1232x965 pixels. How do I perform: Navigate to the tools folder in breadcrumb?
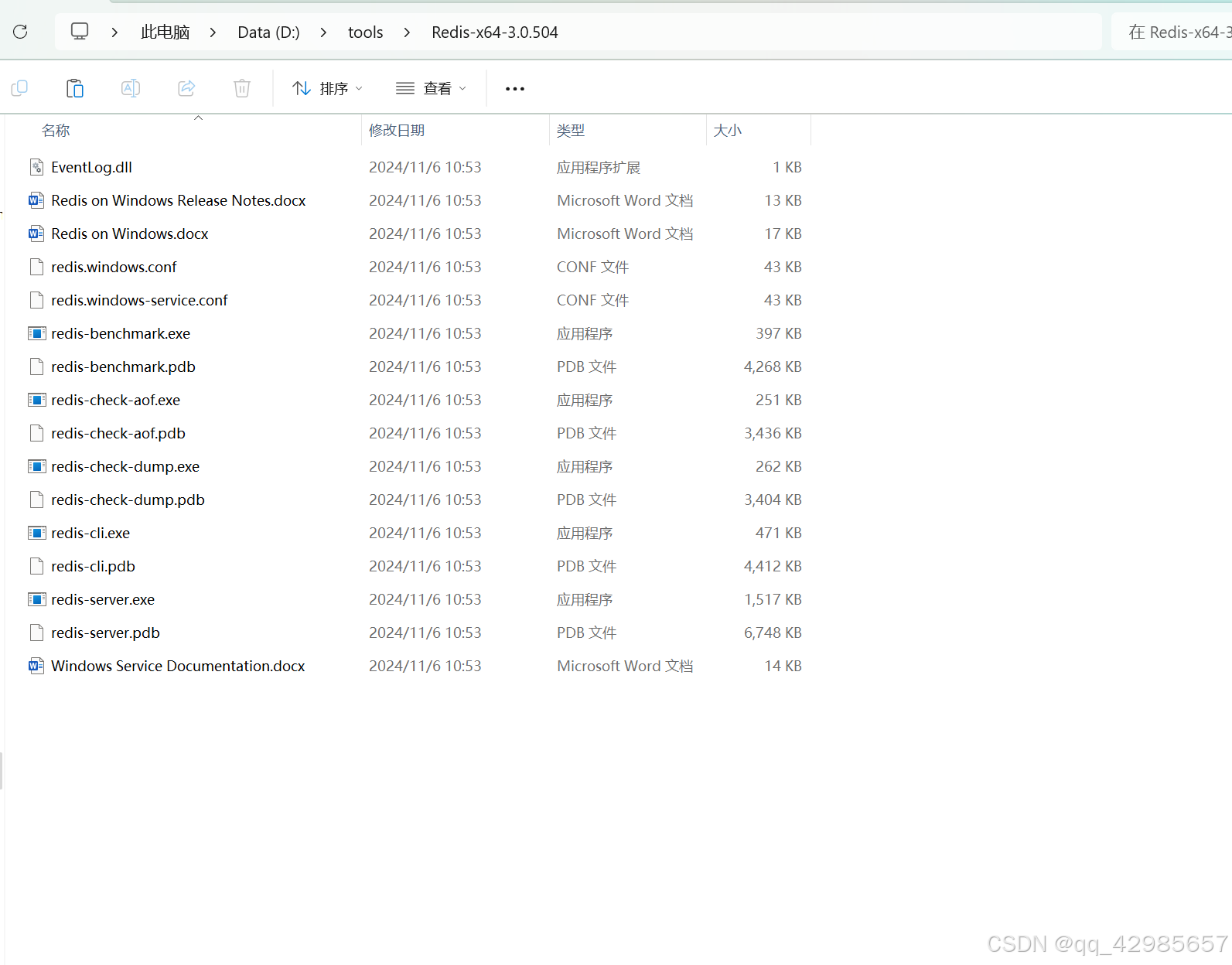coord(366,32)
